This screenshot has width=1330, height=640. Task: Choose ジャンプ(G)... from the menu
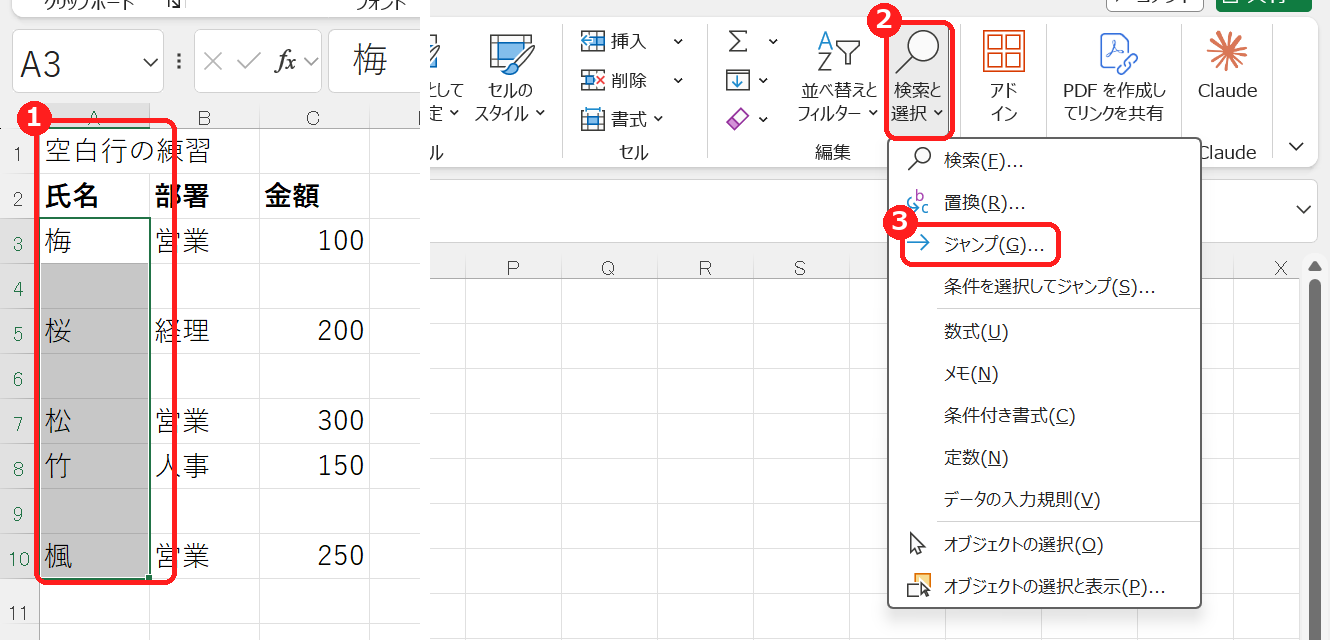(1044, 244)
